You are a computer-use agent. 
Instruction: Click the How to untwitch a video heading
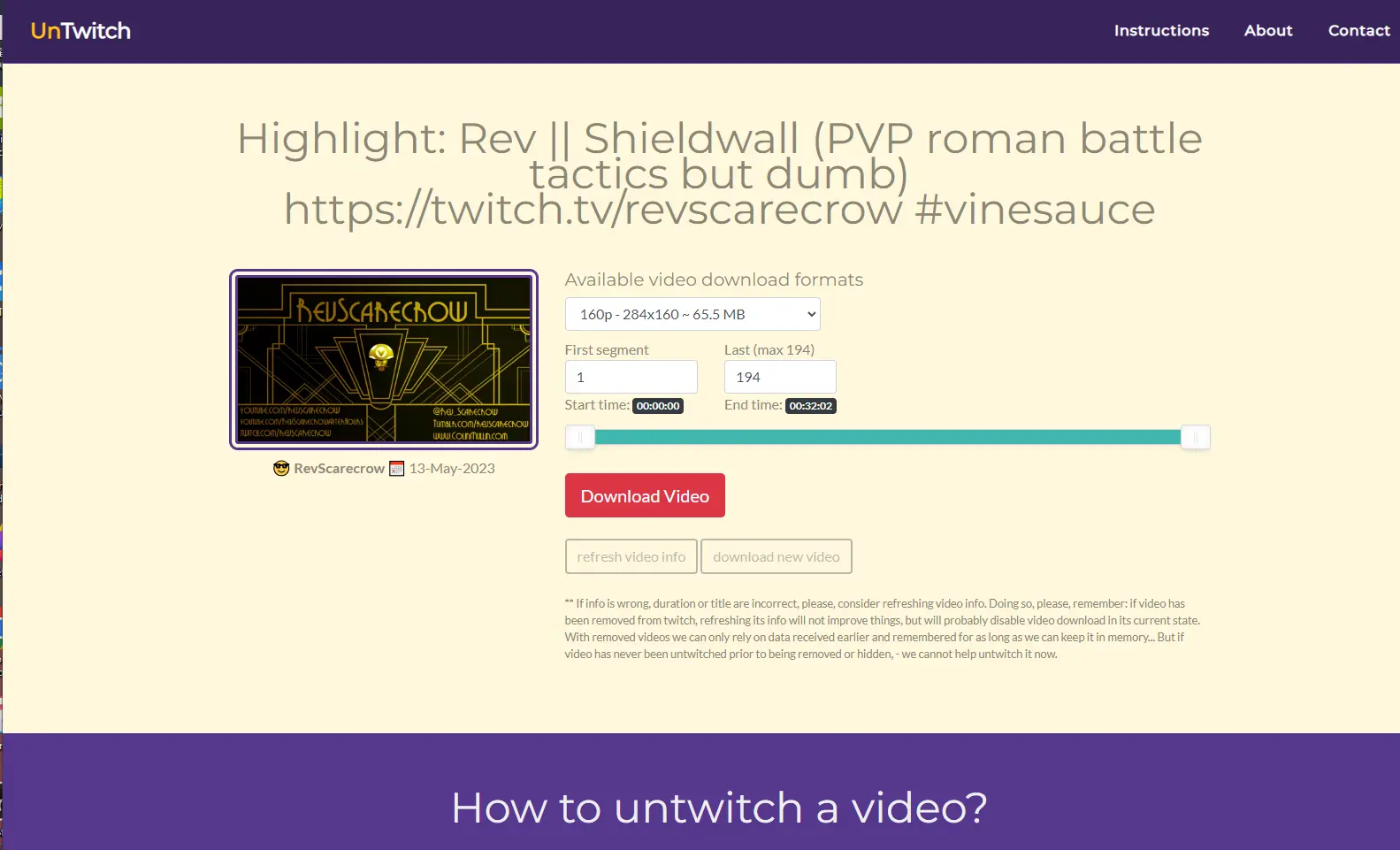pos(719,808)
